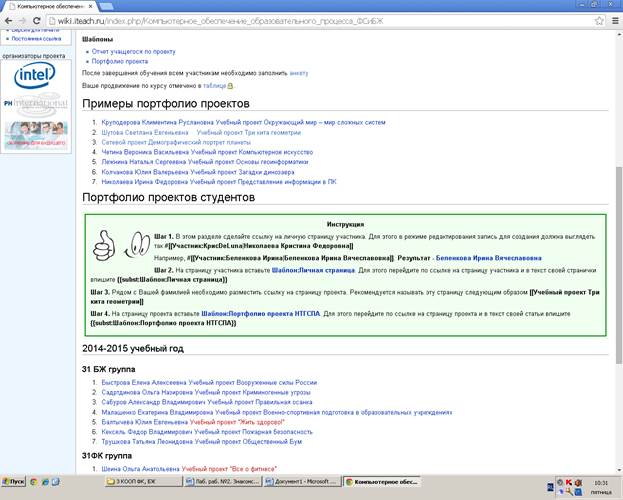Click the 31 БЖ группа heading
Image resolution: width=623 pixels, height=500 pixels.
point(108,369)
